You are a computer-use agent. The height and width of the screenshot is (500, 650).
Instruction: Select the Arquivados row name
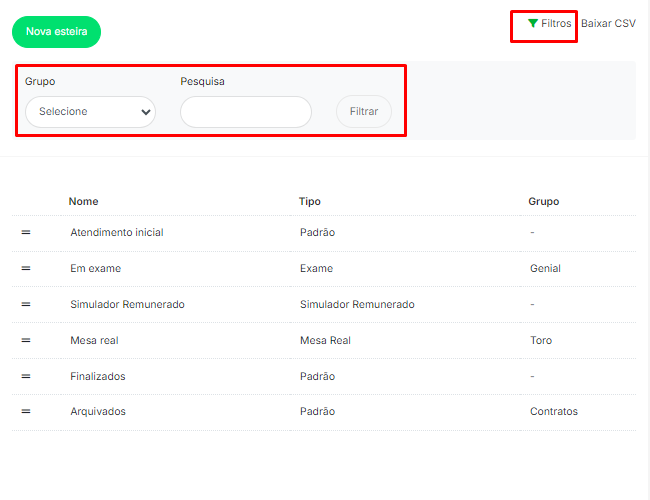[98, 411]
